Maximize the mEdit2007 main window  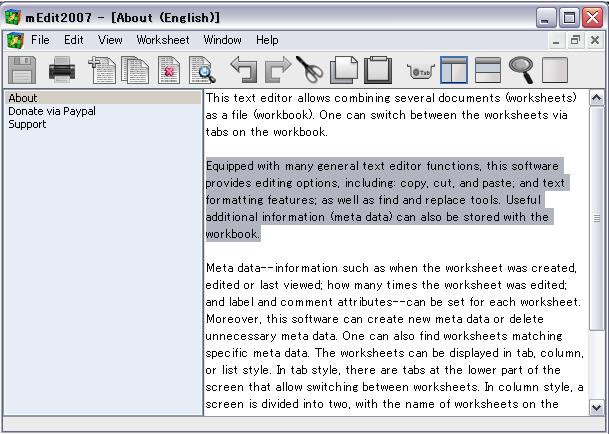(569, 17)
